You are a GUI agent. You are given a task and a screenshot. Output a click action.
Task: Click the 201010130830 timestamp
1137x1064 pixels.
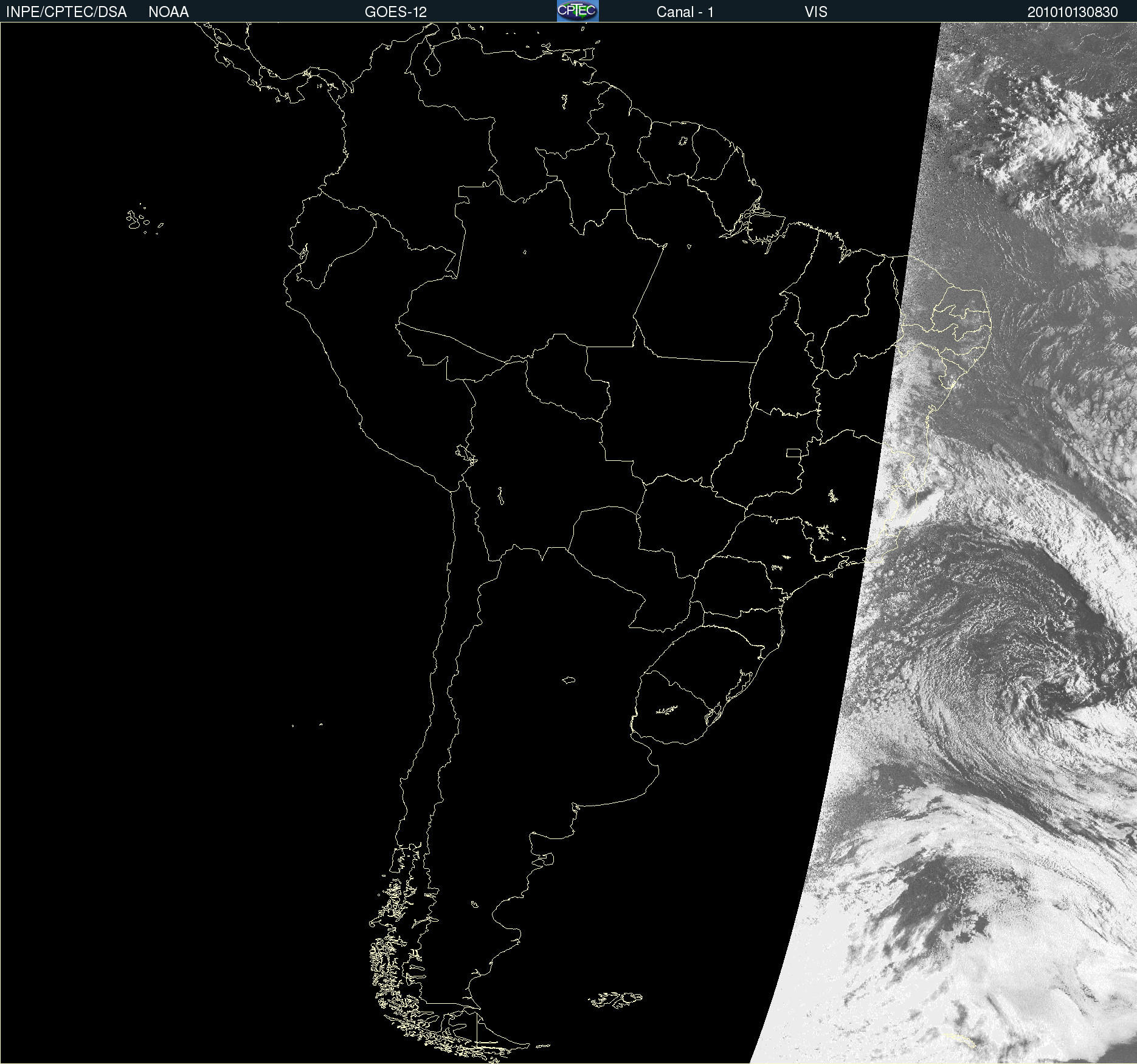(1073, 12)
